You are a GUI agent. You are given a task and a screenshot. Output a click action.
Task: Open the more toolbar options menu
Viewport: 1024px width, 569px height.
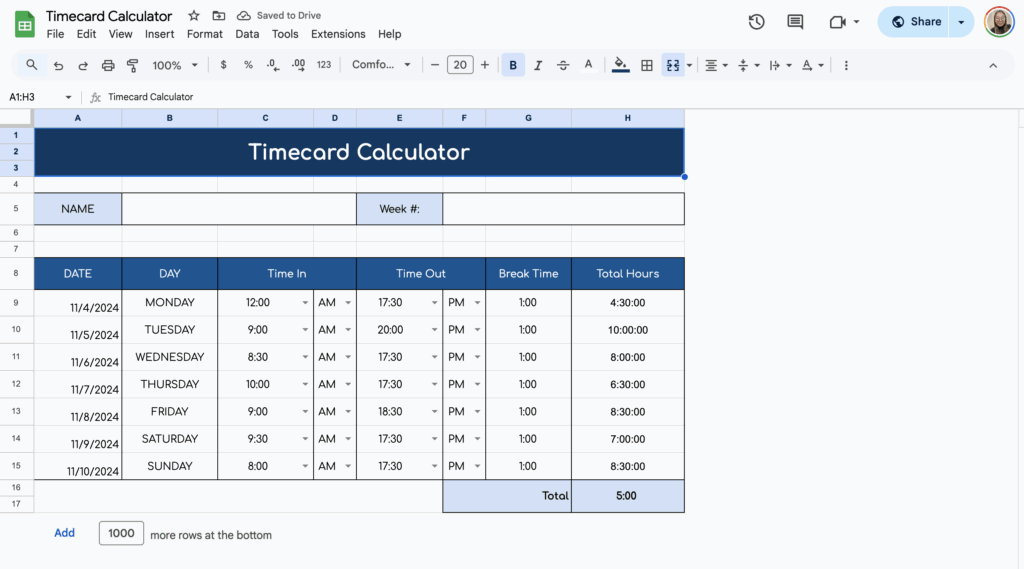click(x=846, y=65)
